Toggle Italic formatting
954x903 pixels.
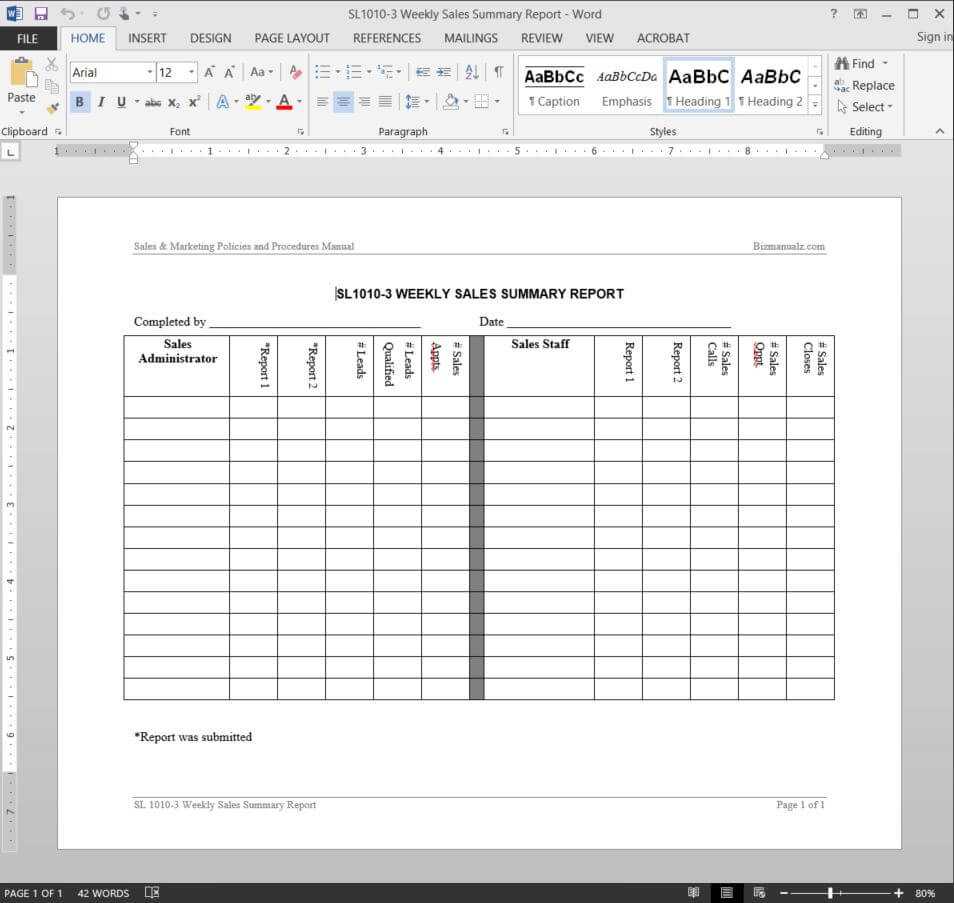(101, 102)
